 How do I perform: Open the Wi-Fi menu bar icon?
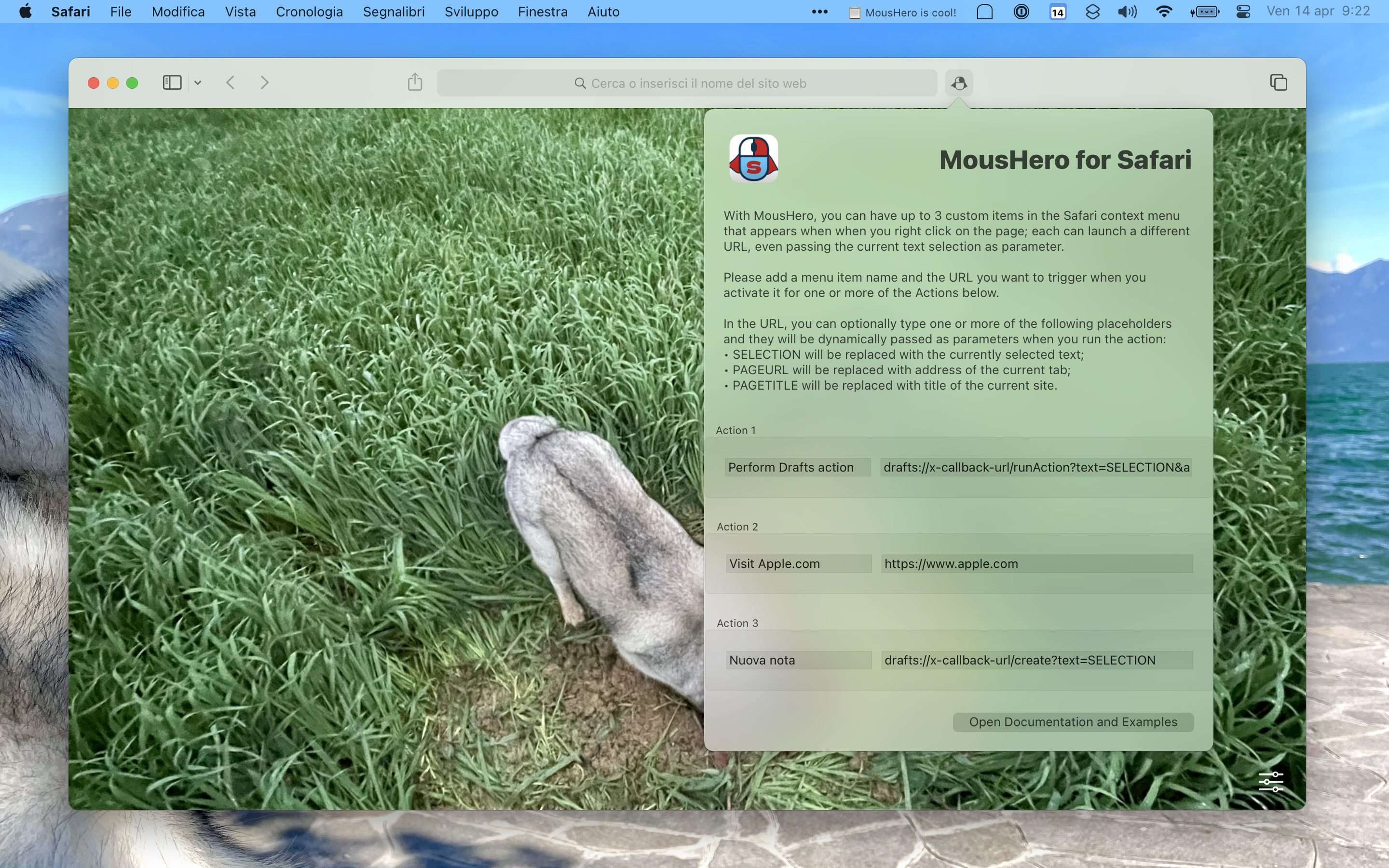tap(1164, 12)
